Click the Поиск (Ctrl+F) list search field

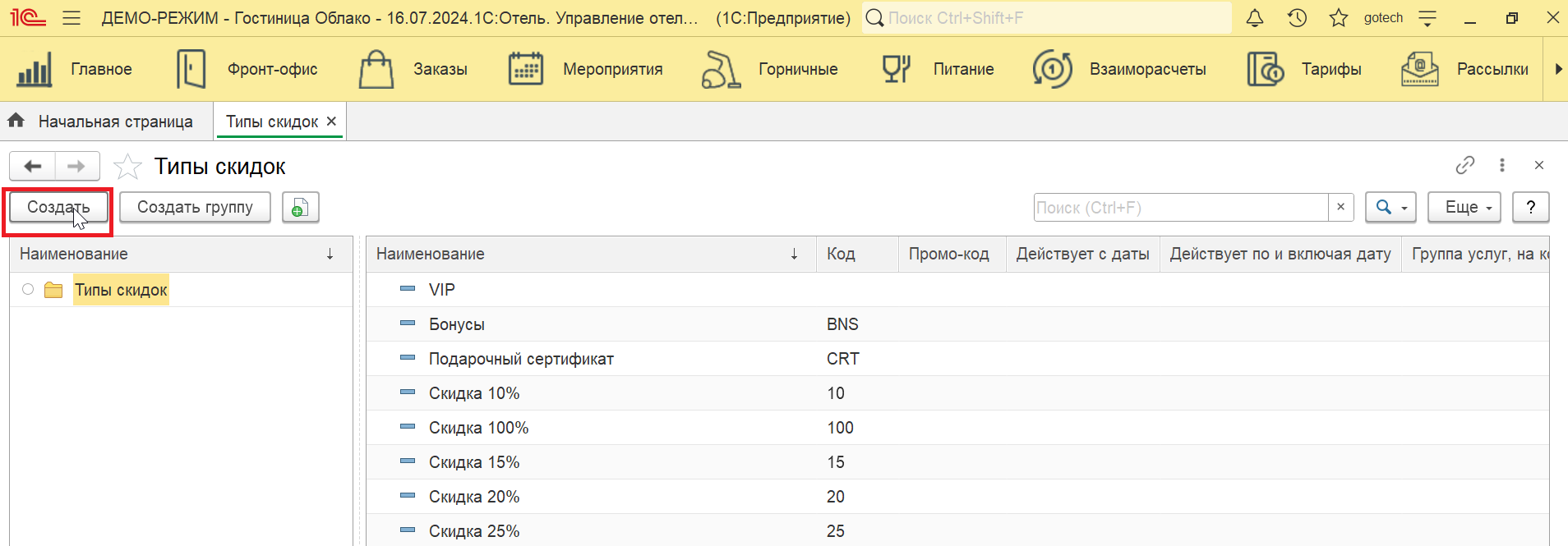point(1181,208)
